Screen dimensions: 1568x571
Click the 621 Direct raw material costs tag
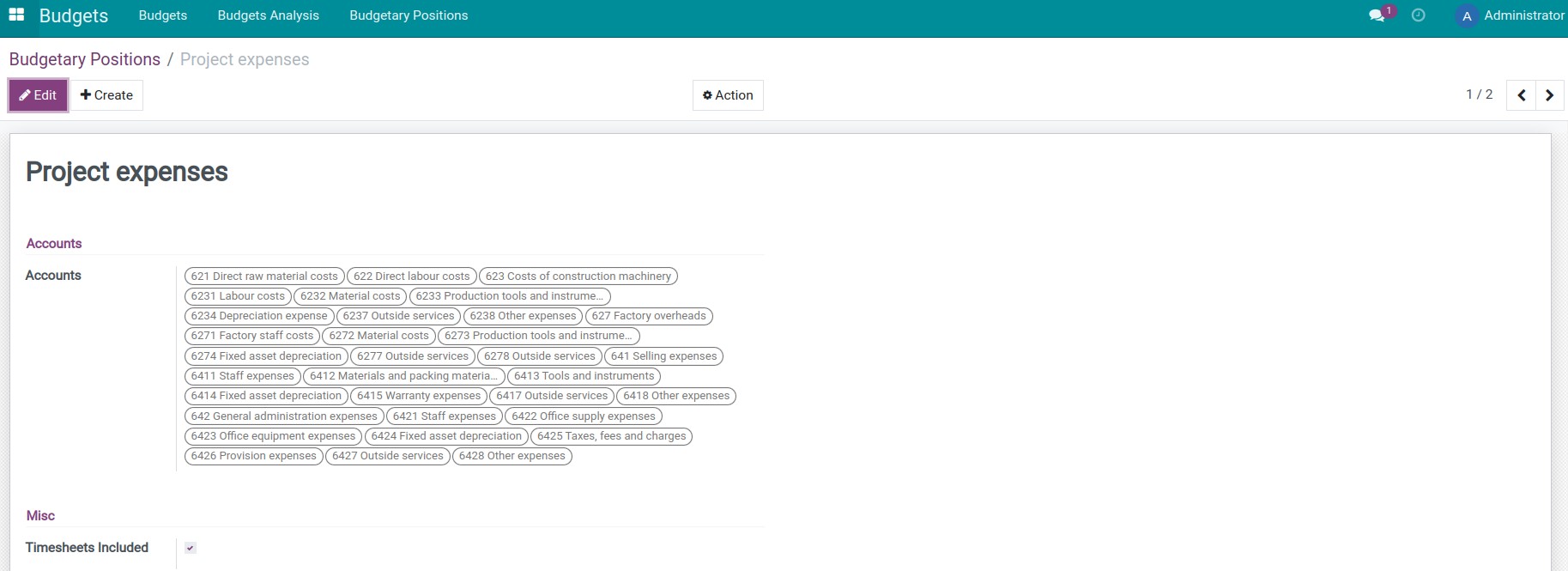(x=264, y=276)
